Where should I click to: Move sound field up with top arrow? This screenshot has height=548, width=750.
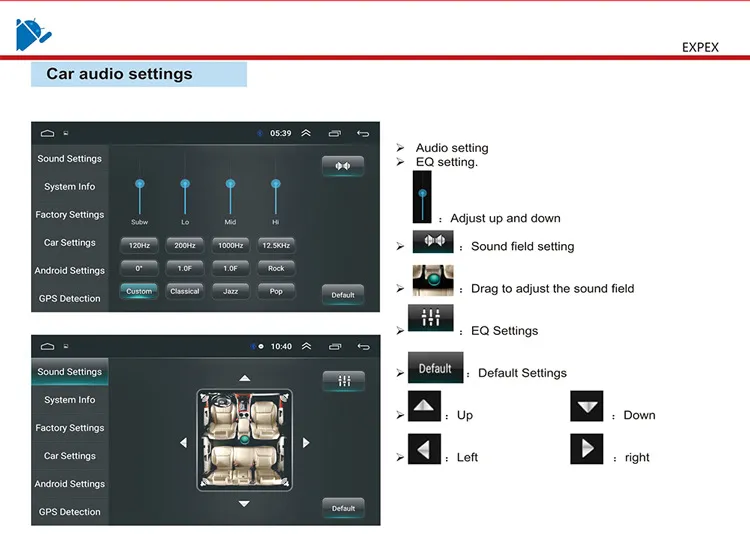(244, 378)
